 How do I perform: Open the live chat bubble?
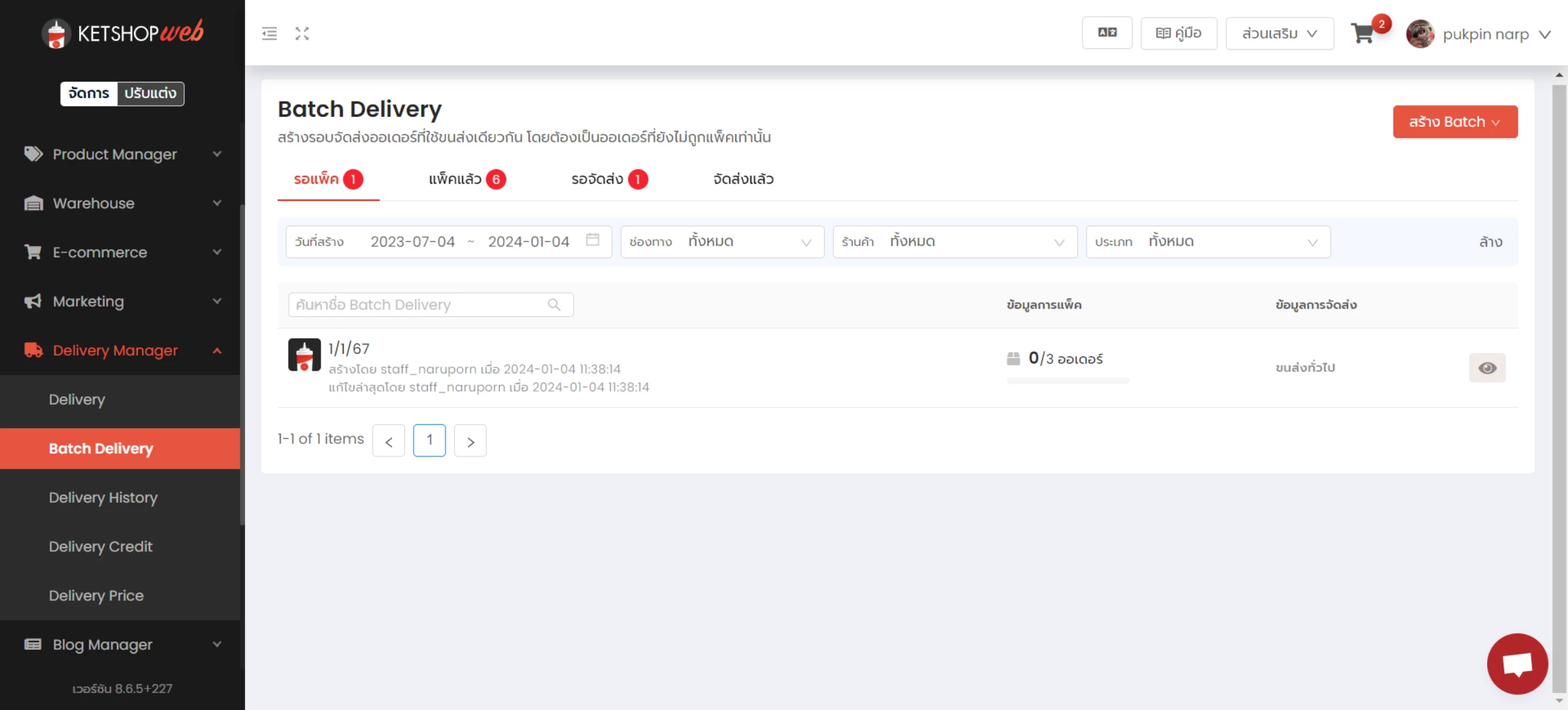[x=1517, y=664]
